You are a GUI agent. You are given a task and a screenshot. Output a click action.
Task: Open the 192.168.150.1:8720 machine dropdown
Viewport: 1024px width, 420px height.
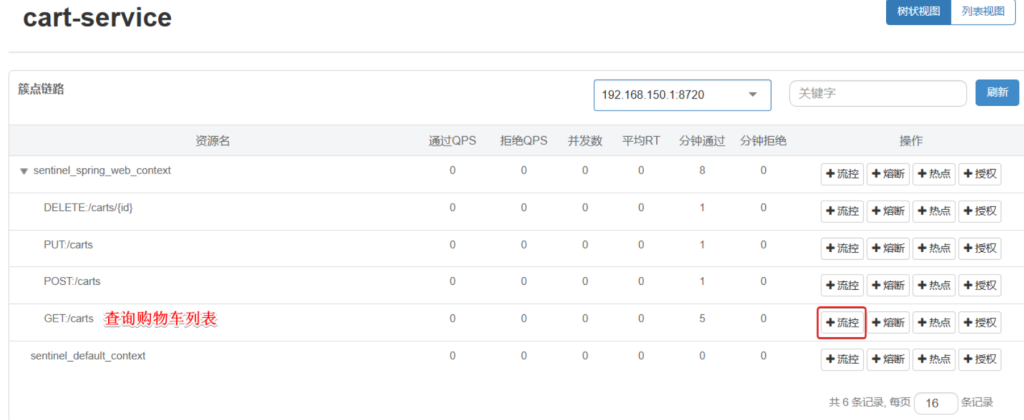(682, 94)
